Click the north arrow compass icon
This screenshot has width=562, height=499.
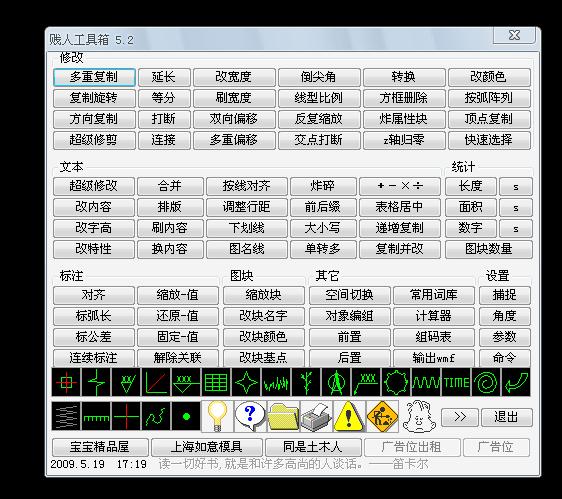pyautogui.click(x=336, y=382)
